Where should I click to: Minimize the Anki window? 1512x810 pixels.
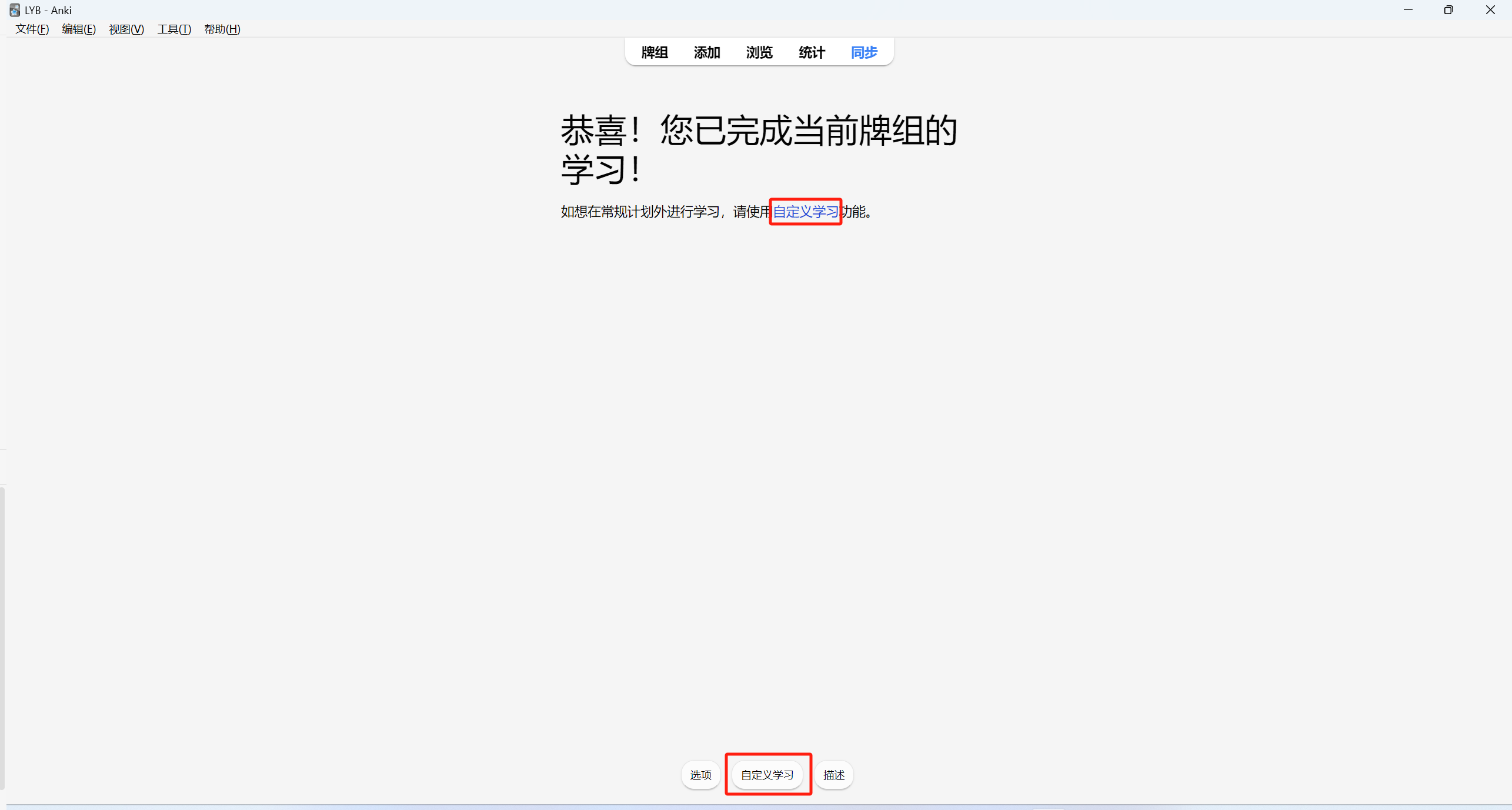point(1408,10)
